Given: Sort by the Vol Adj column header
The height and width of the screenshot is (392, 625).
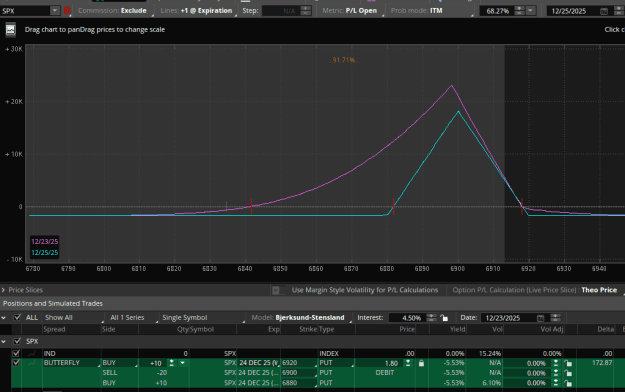Looking at the screenshot, I should pyautogui.click(x=552, y=329).
